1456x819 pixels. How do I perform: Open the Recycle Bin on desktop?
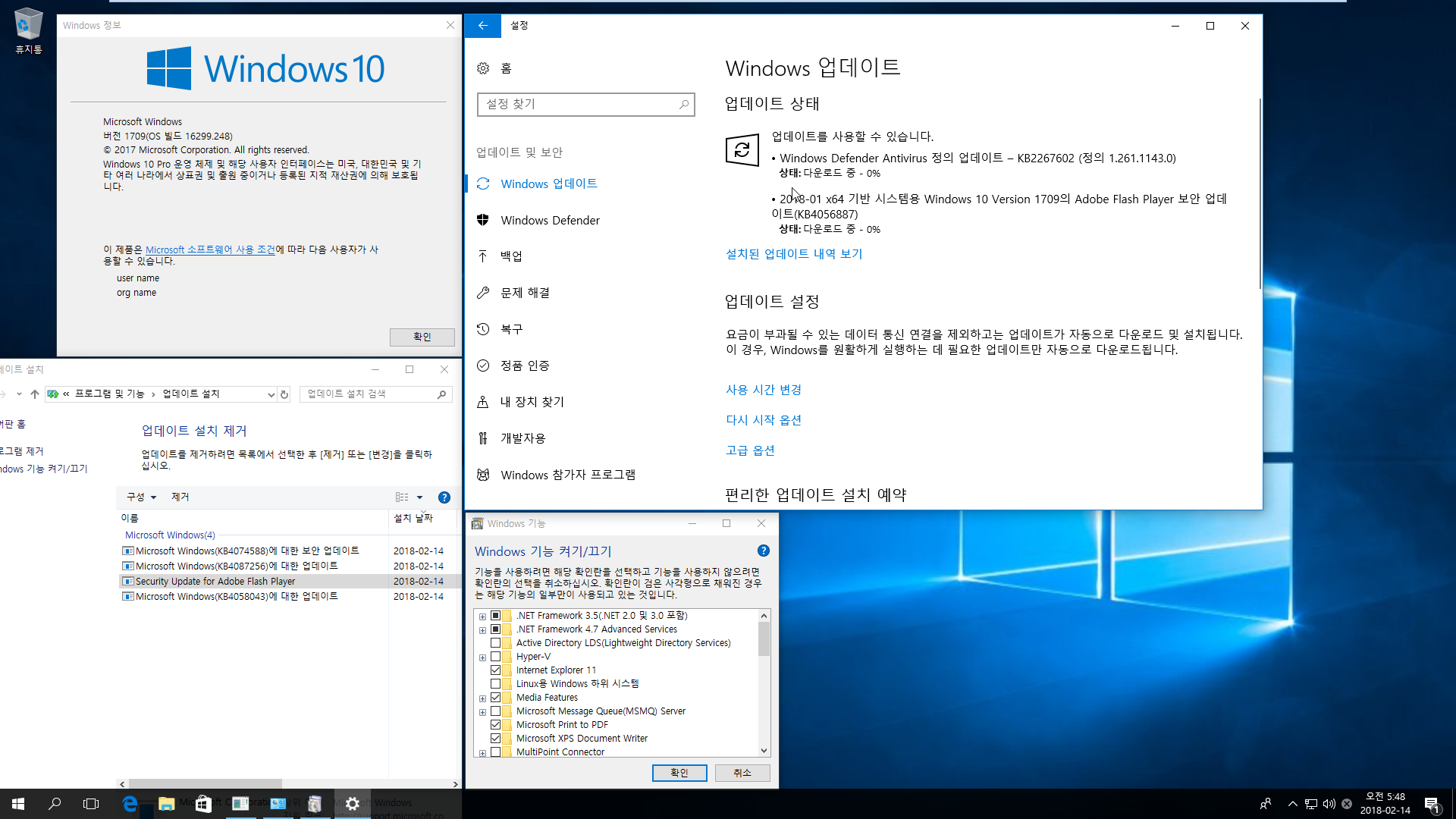(29, 31)
